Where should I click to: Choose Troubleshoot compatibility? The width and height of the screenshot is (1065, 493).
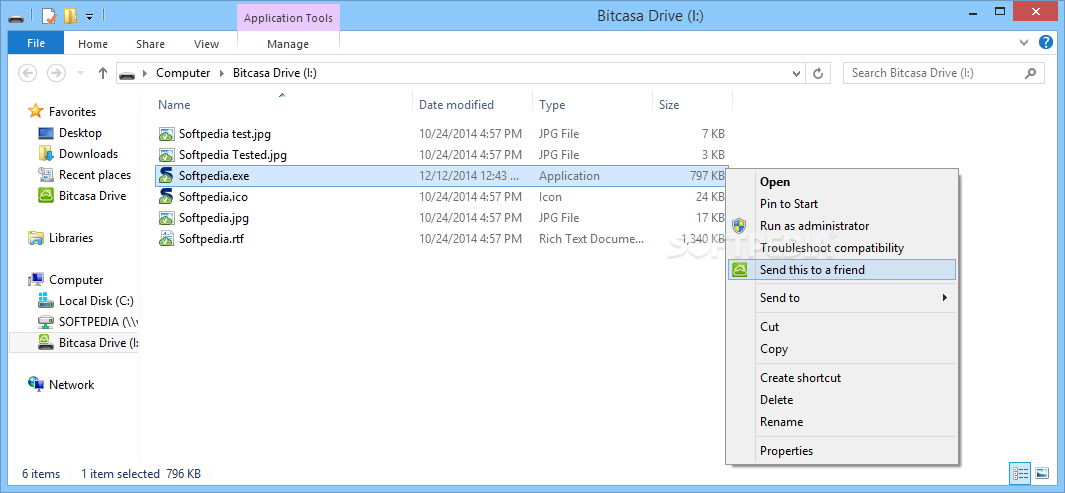tap(832, 248)
